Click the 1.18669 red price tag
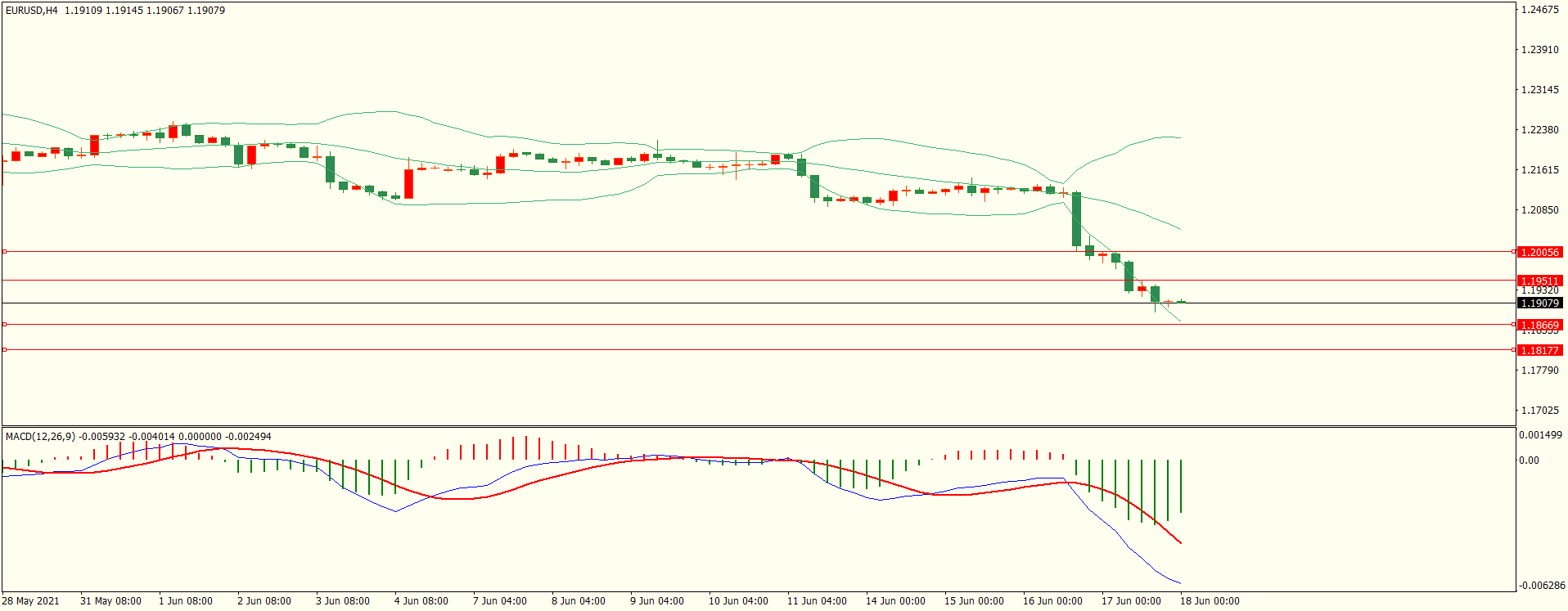Viewport: 1568px width, 611px height. click(1539, 325)
